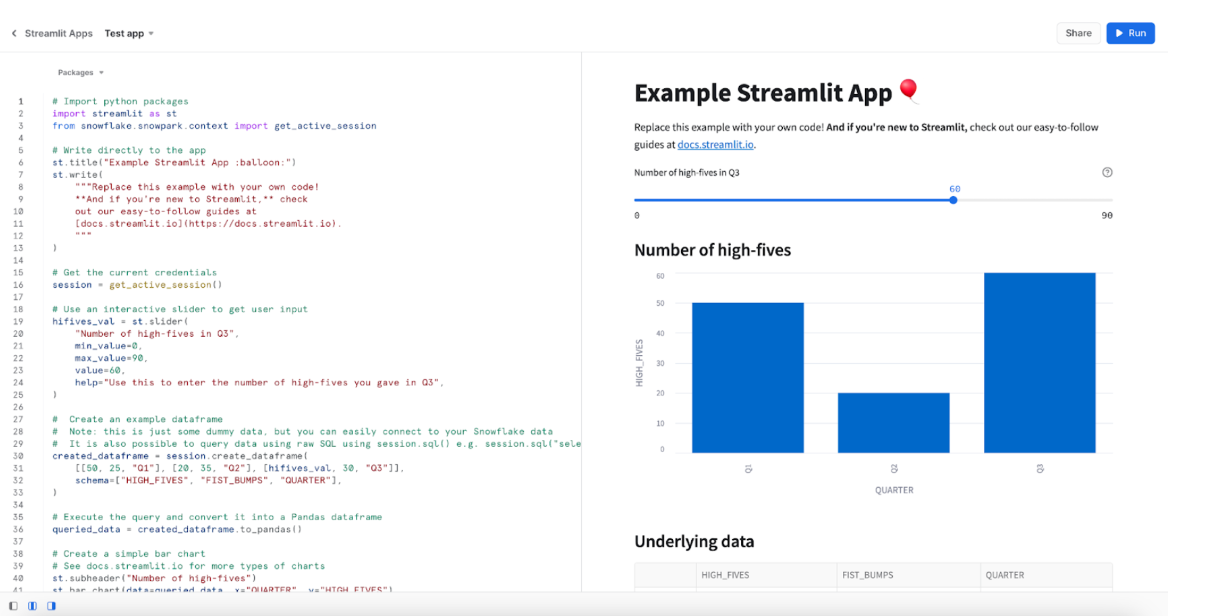Screen dimensions: 1212x616
Task: Click the Share button
Action: pos(1078,33)
